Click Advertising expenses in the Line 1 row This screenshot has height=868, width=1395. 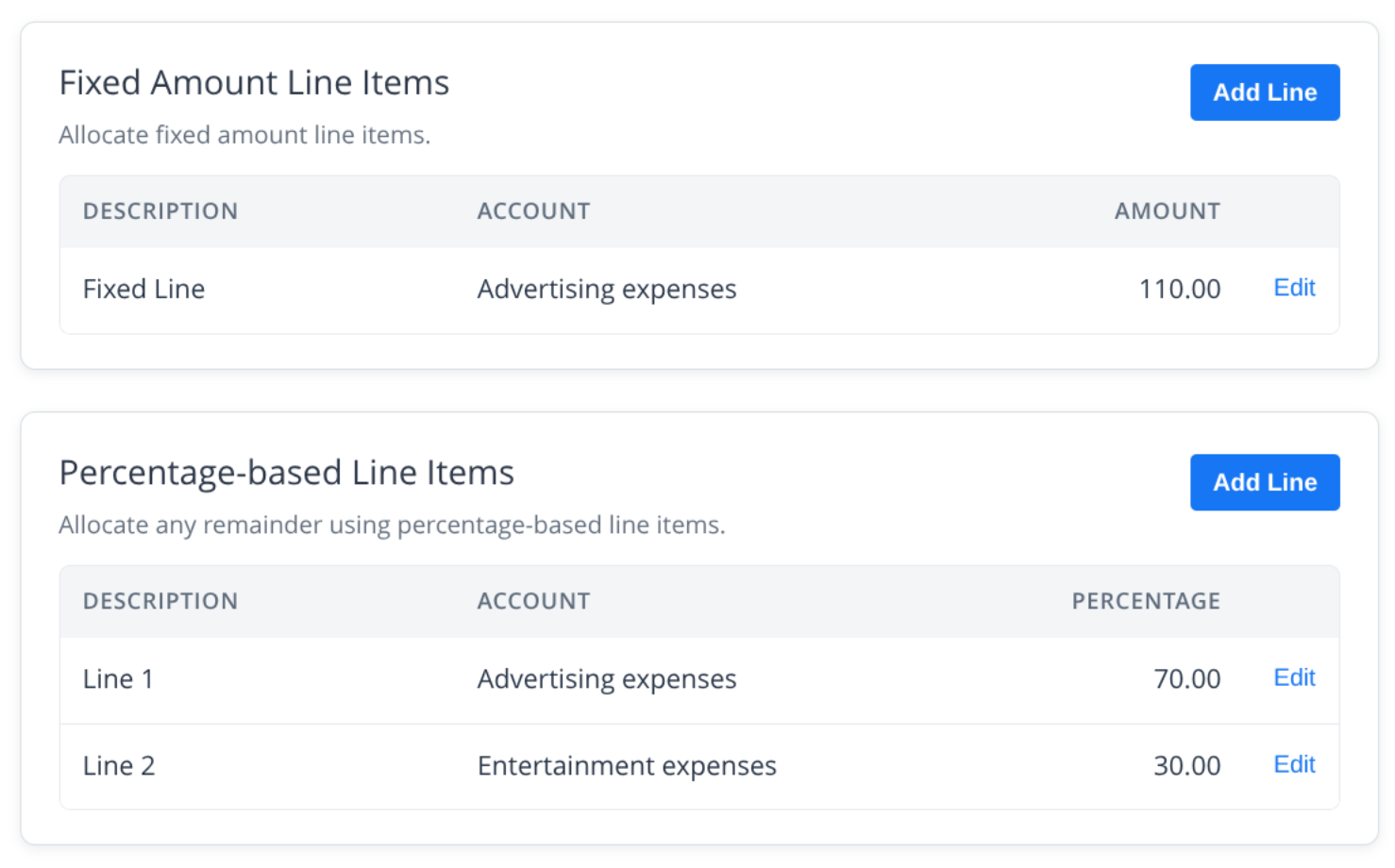pyautogui.click(x=606, y=679)
